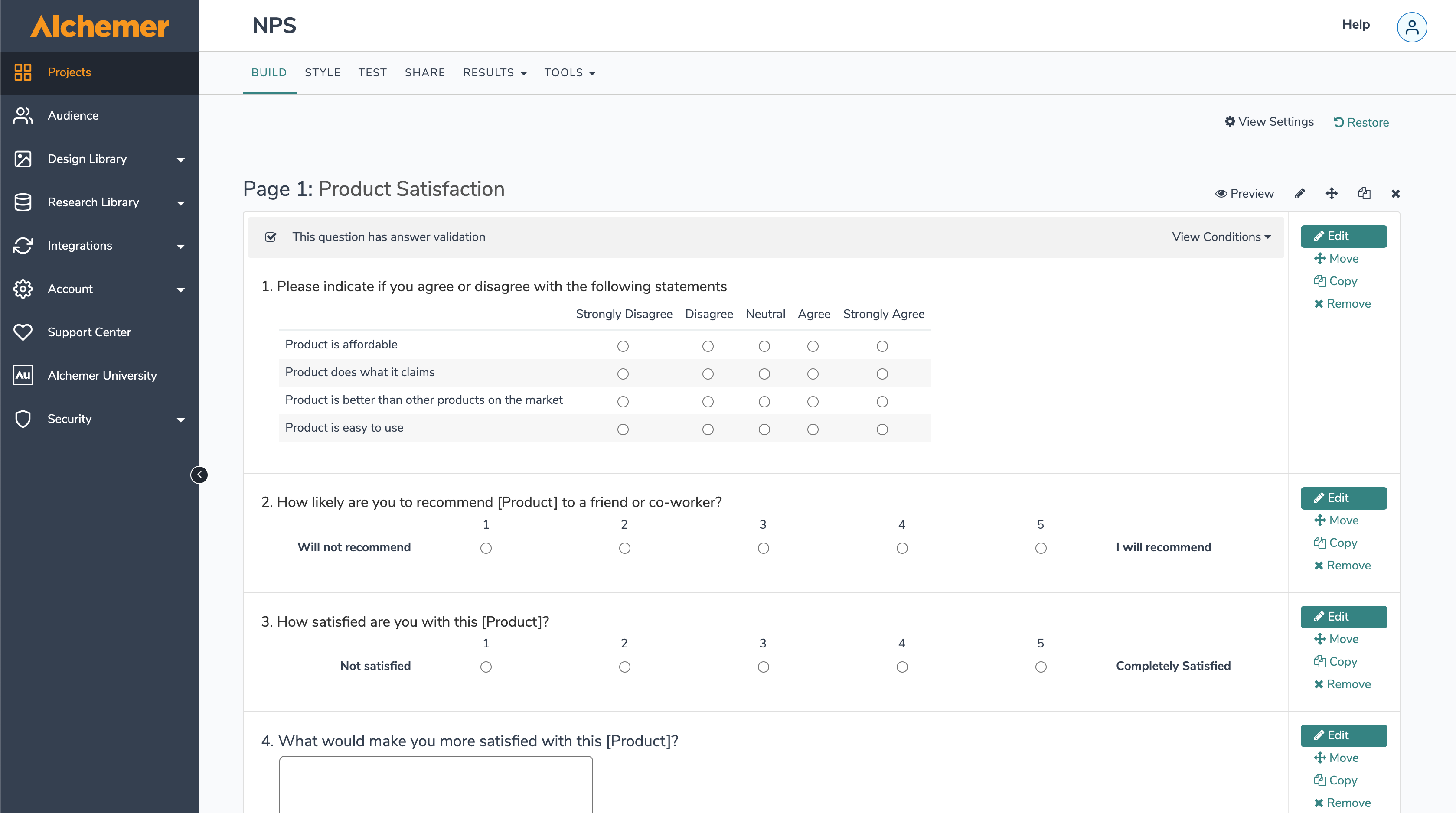Screen dimensions: 1456x813
Task: Open the SHARE tab
Action: pyautogui.click(x=424, y=73)
